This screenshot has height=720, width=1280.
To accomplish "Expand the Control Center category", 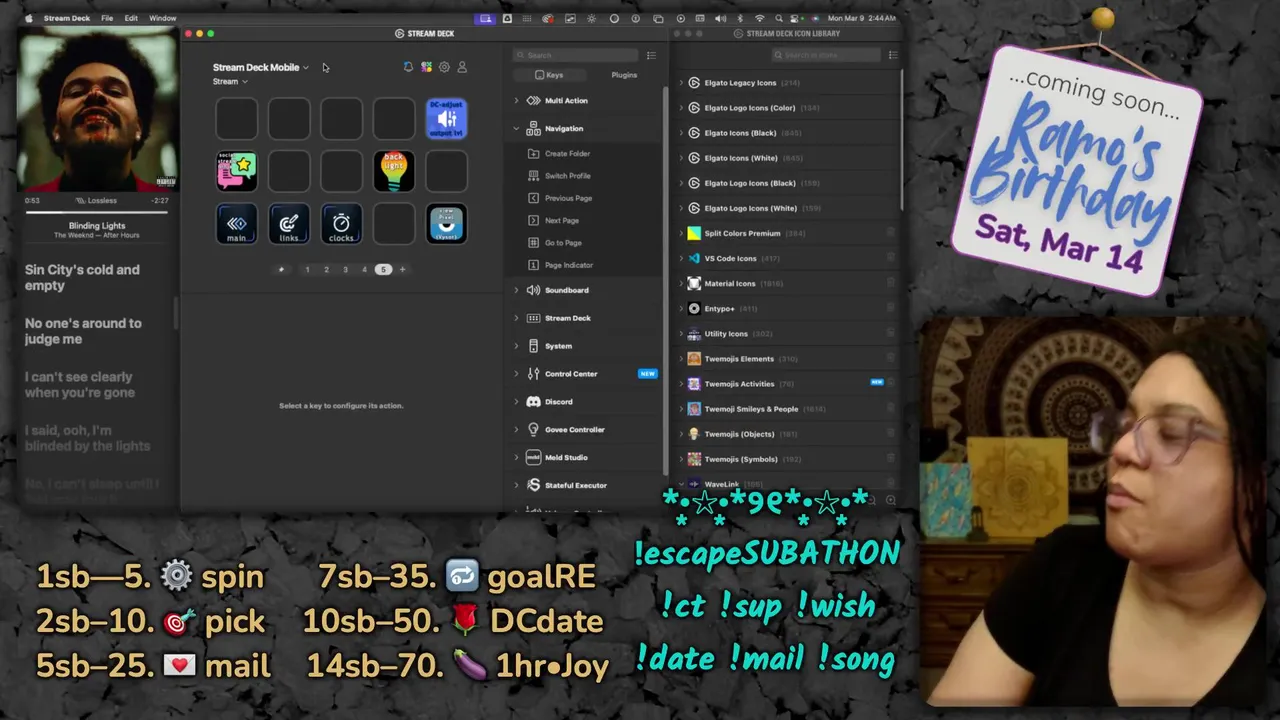I will click(517, 373).
